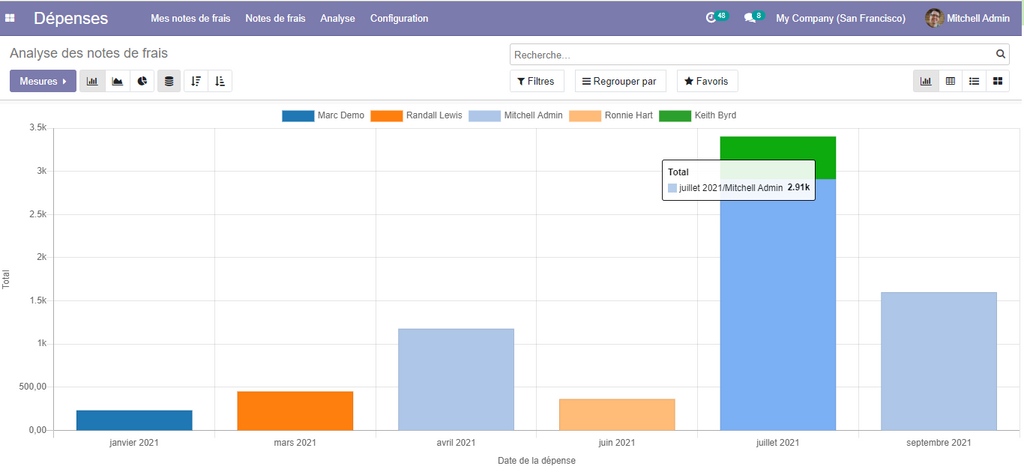Switch chart to bar chart mode
Image resolution: width=1024 pixels, height=472 pixels.
pyautogui.click(x=93, y=81)
